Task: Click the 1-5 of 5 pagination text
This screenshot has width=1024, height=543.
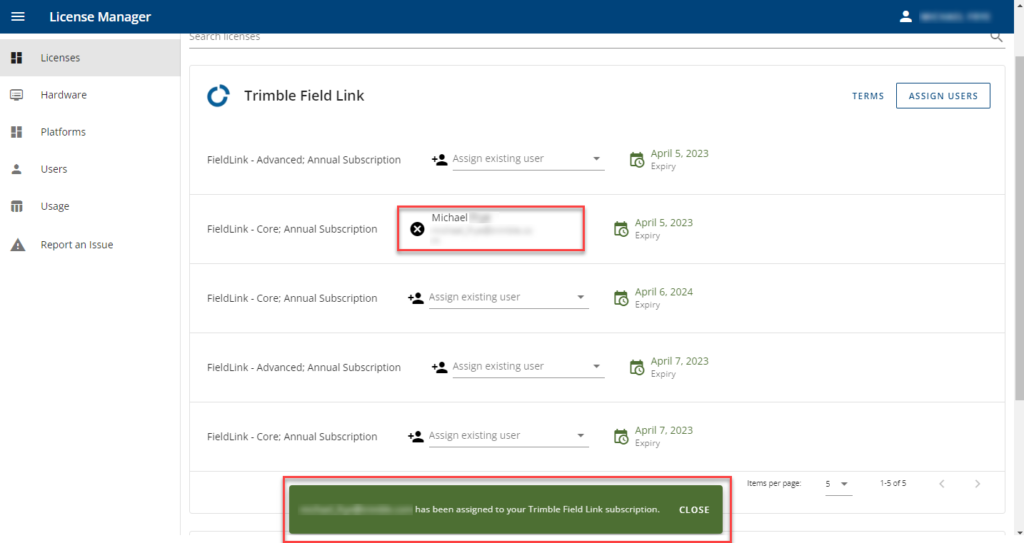Action: tap(893, 484)
